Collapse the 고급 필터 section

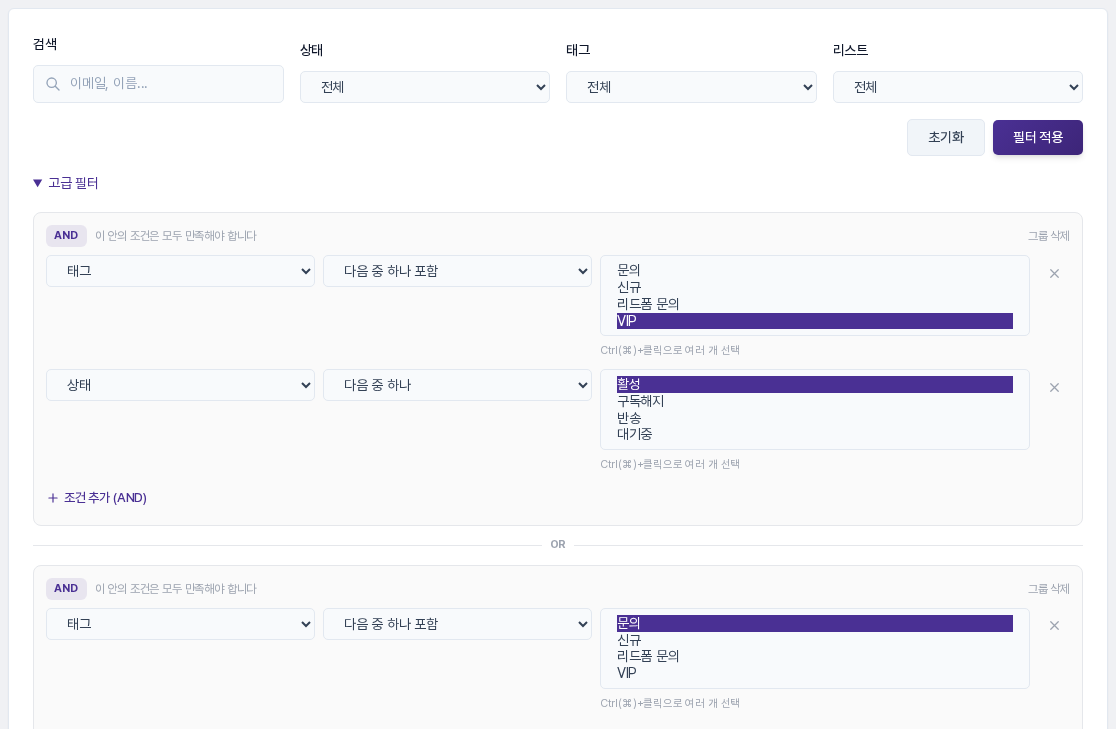coord(65,183)
